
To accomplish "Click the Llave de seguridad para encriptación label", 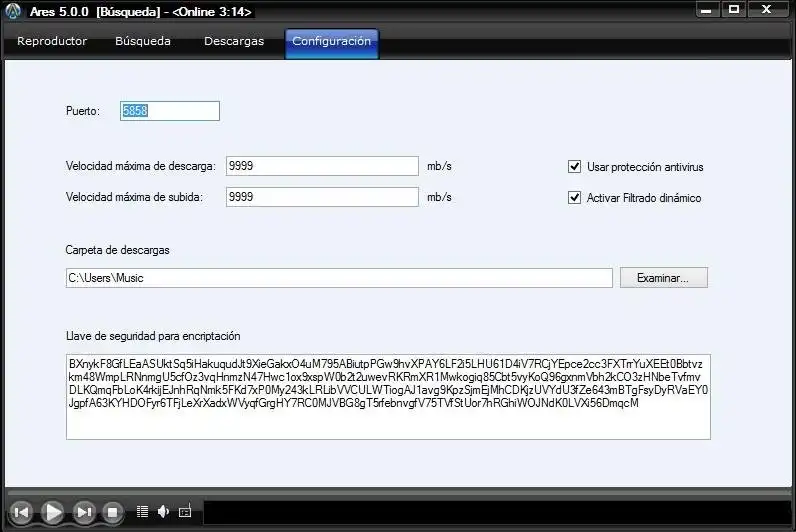I will (153, 336).
